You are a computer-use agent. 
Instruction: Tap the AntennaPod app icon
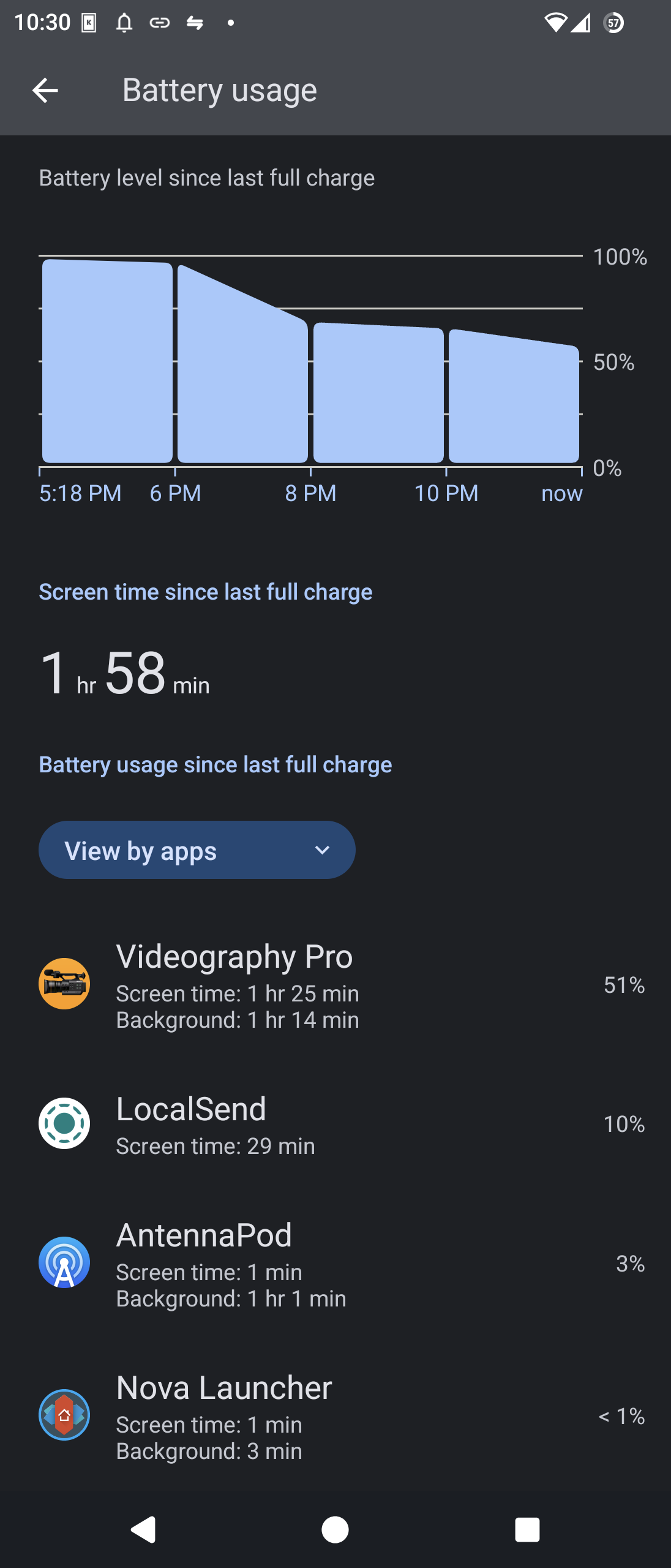pyautogui.click(x=64, y=1262)
